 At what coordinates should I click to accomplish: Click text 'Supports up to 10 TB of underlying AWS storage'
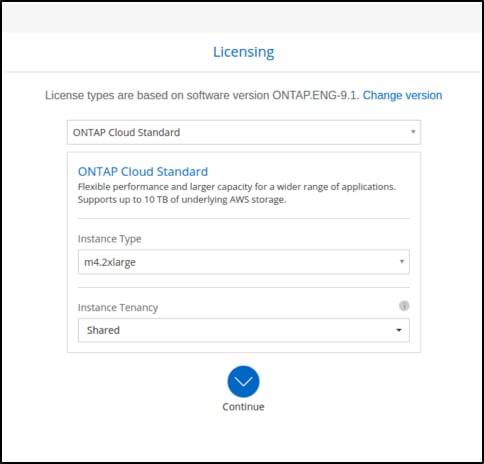tap(182, 200)
